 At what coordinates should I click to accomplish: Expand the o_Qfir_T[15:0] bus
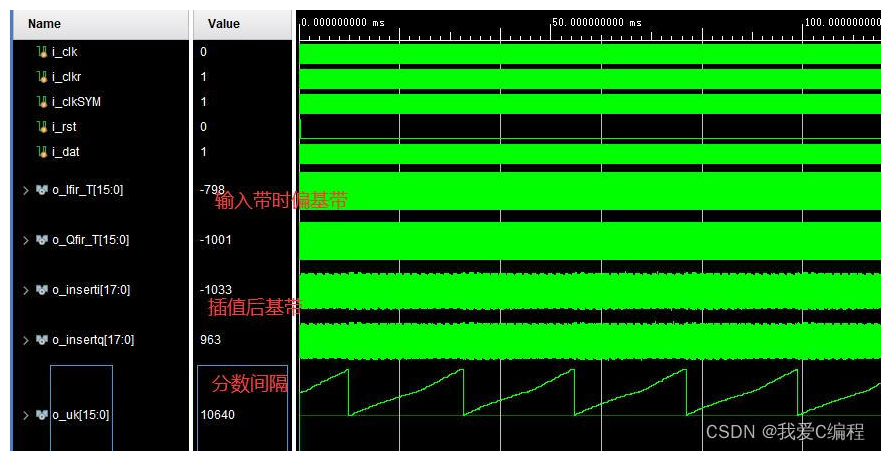pyautogui.click(x=26, y=240)
